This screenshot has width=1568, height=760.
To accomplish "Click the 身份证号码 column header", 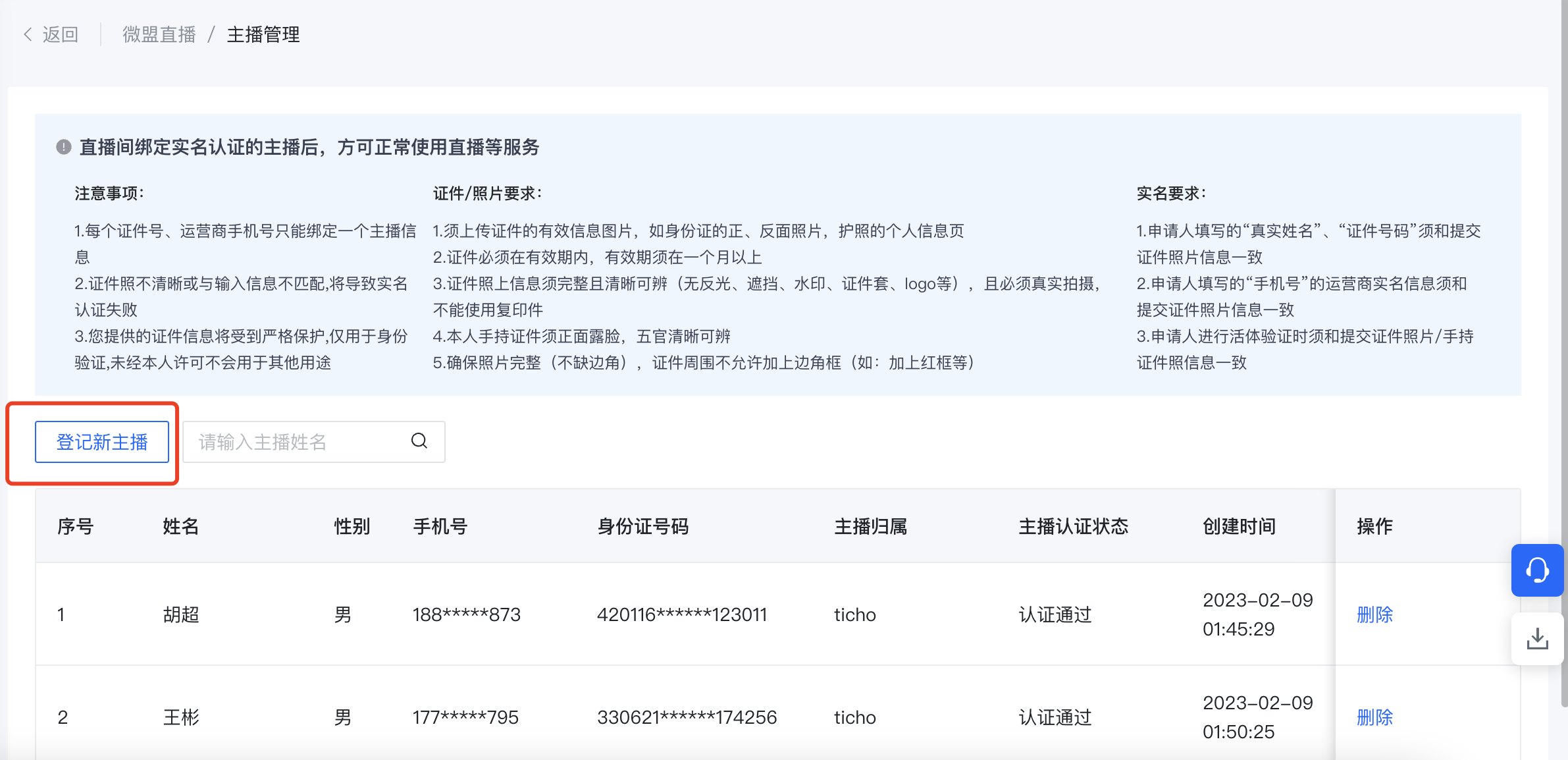I will (x=643, y=526).
